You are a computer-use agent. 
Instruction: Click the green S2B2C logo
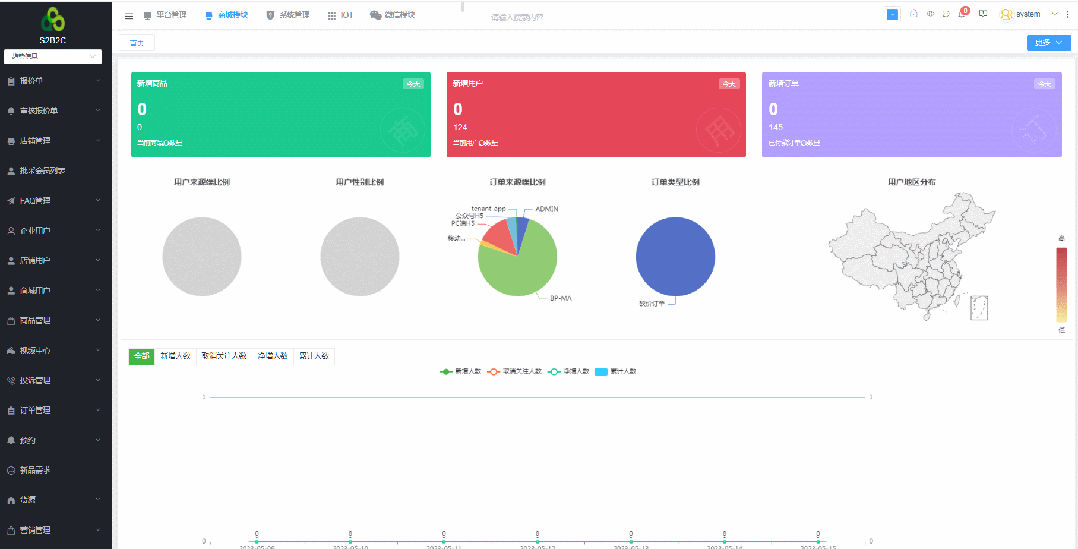coord(54,19)
